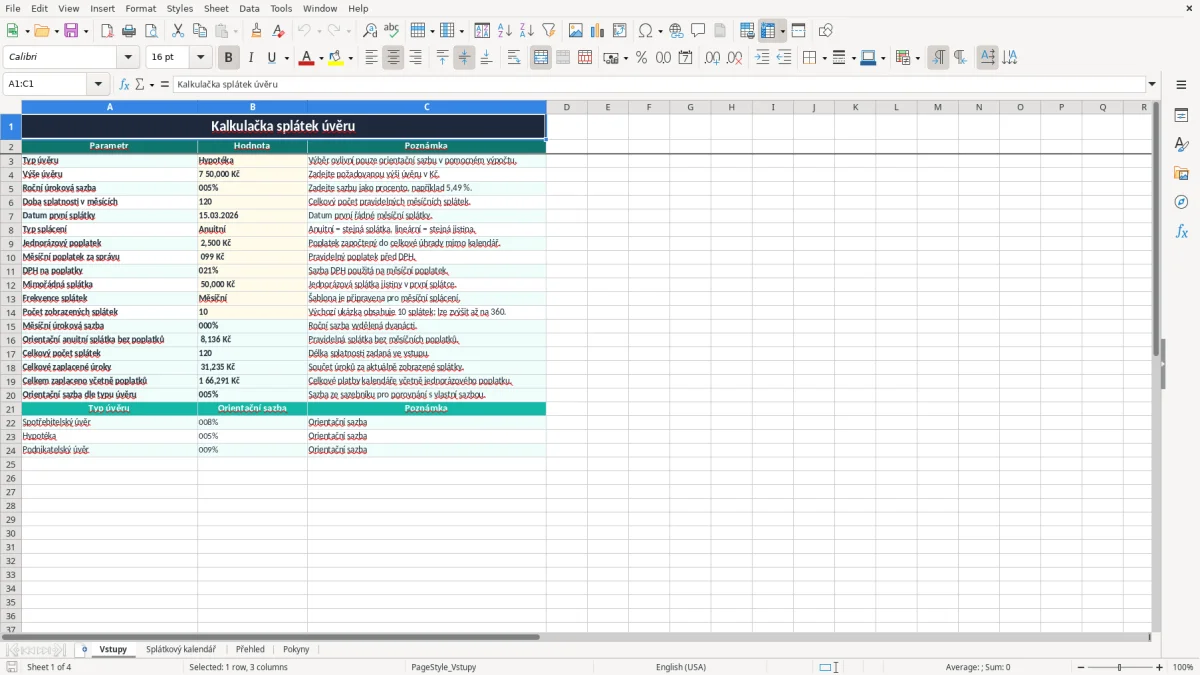This screenshot has height=675, width=1200.
Task: Open the Format menu
Action: [x=140, y=8]
